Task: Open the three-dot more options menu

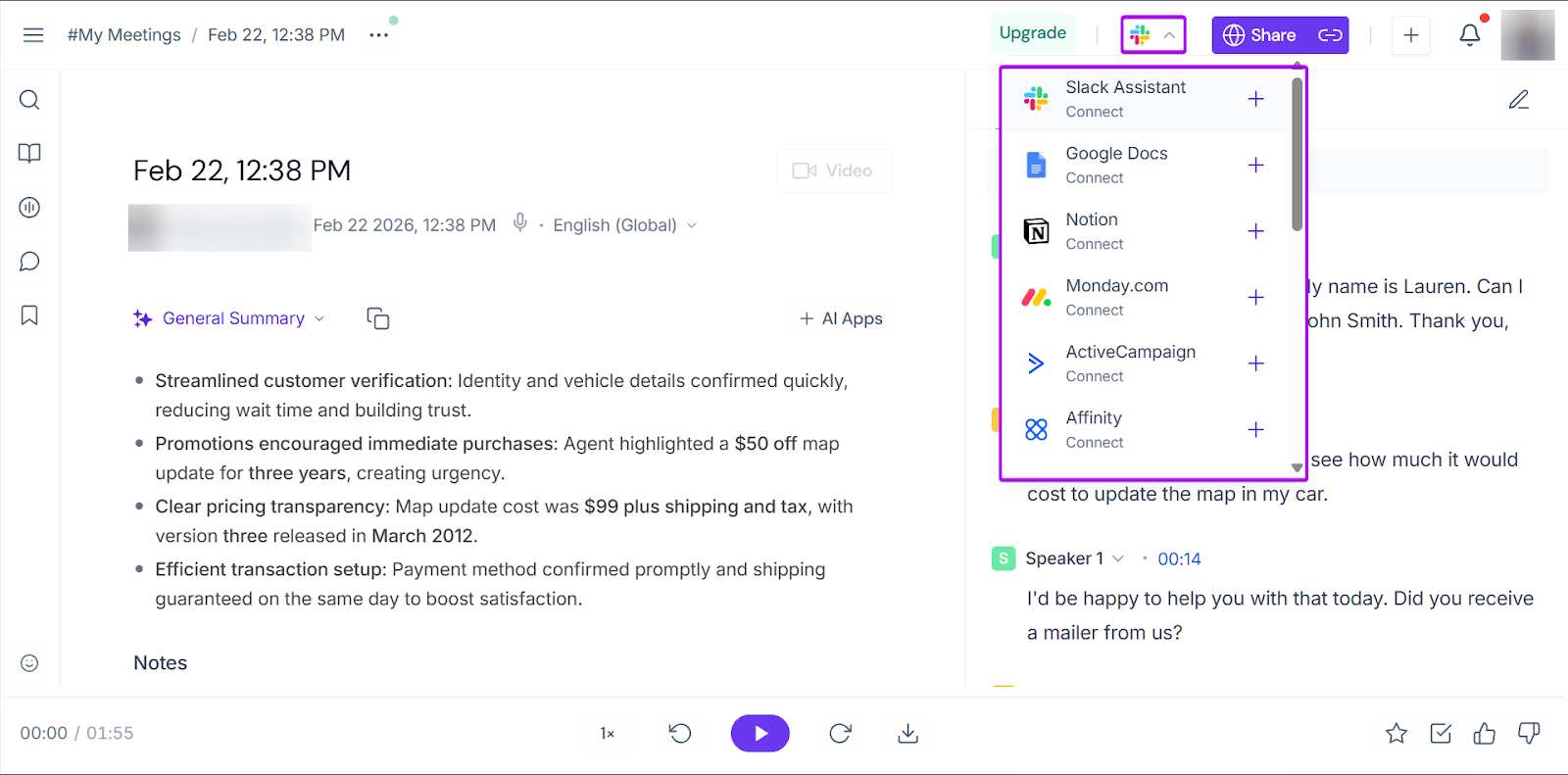Action: (x=379, y=35)
